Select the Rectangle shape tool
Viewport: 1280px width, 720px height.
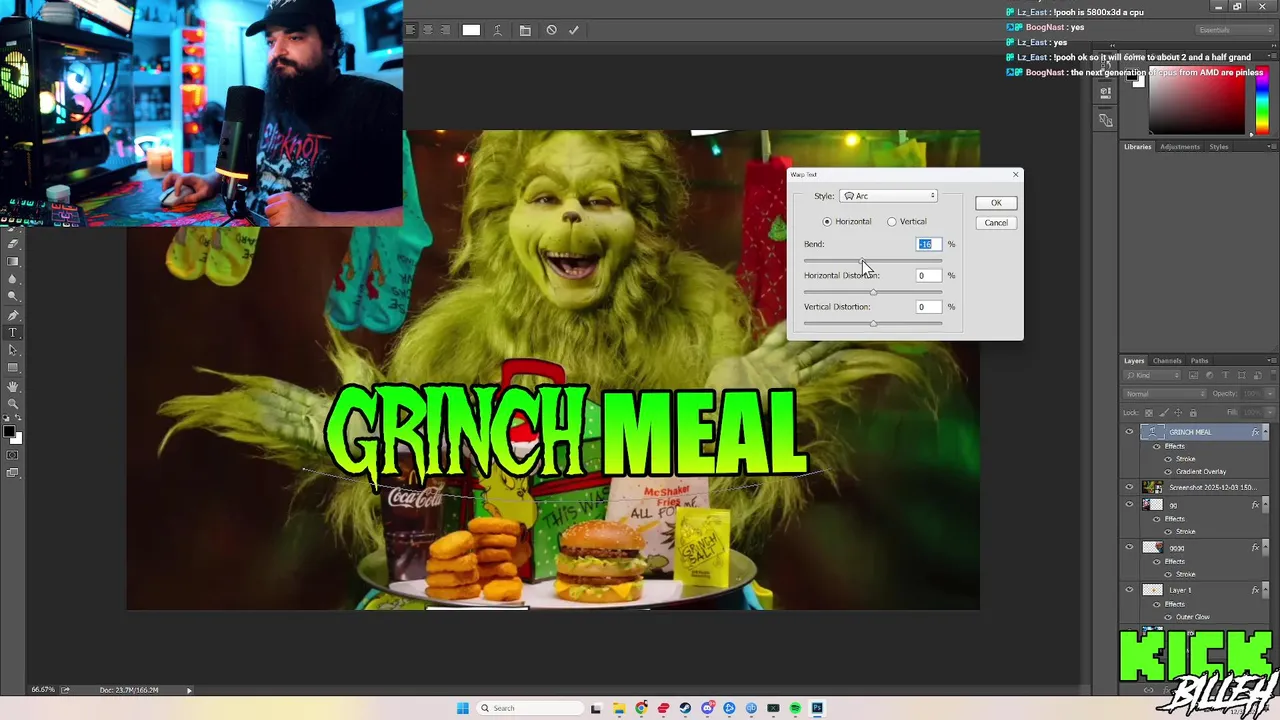[13, 367]
